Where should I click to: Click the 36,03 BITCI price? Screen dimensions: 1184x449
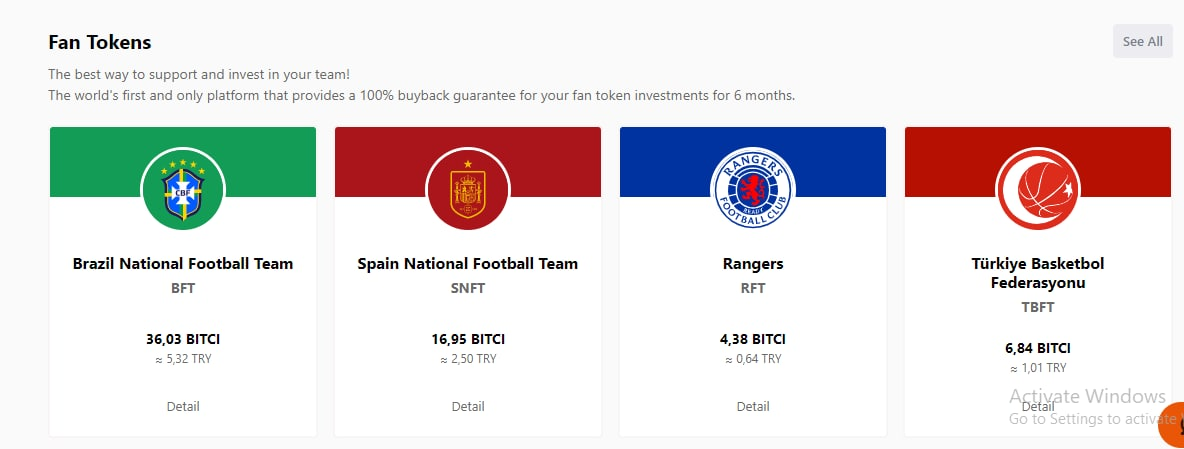tap(183, 339)
